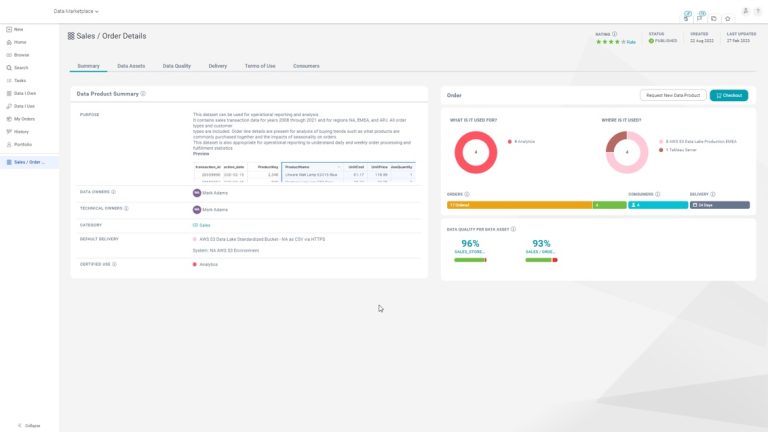Click the user profile icon top right
Viewport: 768px width, 432px height.
745,11
